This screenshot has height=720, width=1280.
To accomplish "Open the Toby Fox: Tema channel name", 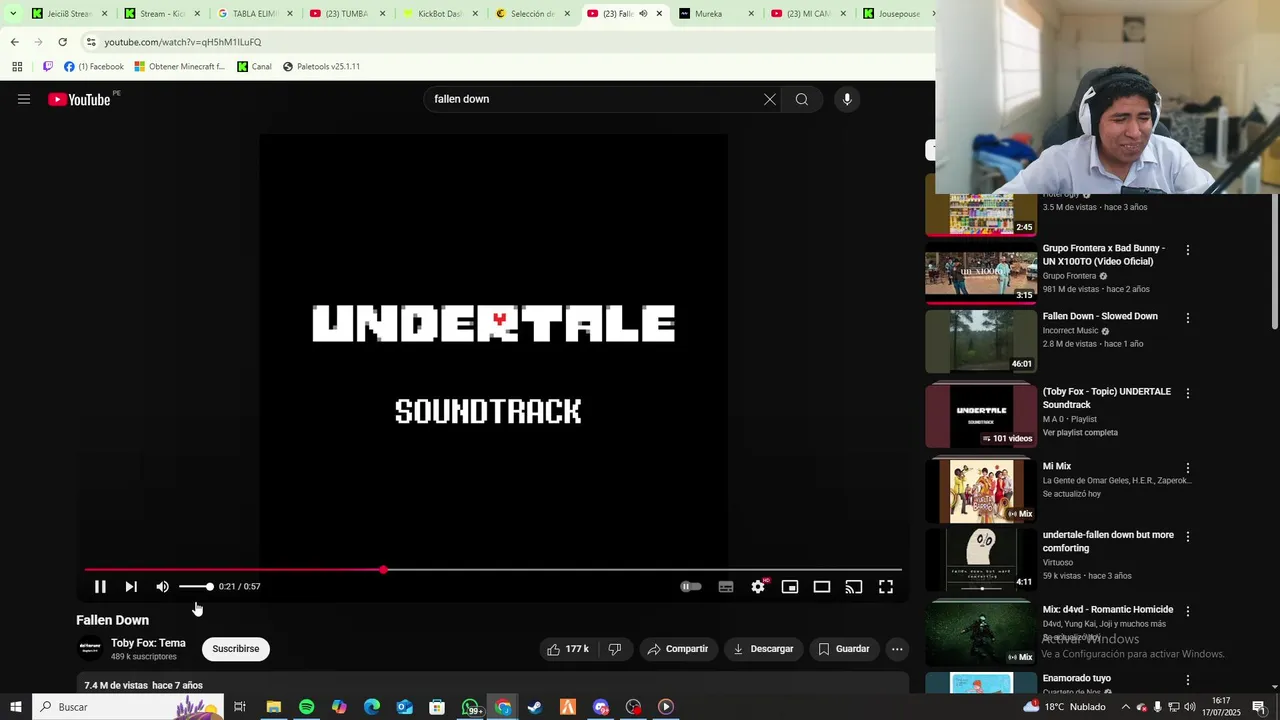I will (x=148, y=643).
